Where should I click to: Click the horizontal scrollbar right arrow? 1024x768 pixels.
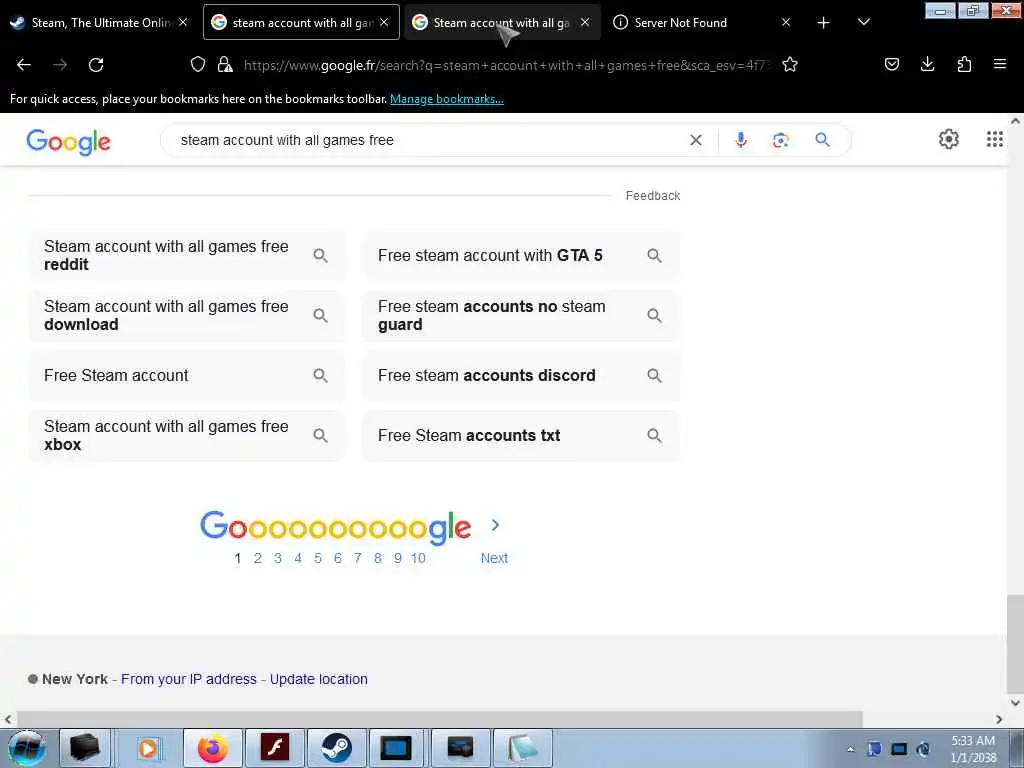tap(999, 719)
